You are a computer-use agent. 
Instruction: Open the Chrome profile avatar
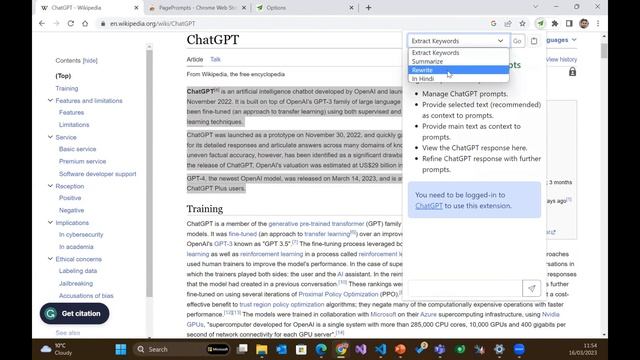pyautogui.click(x=584, y=24)
